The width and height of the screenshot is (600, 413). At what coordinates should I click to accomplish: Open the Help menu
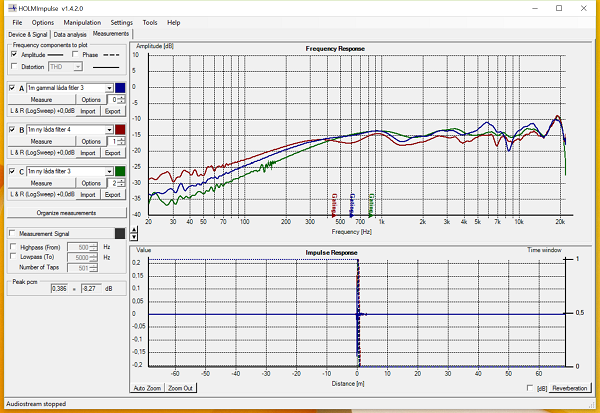click(x=174, y=23)
